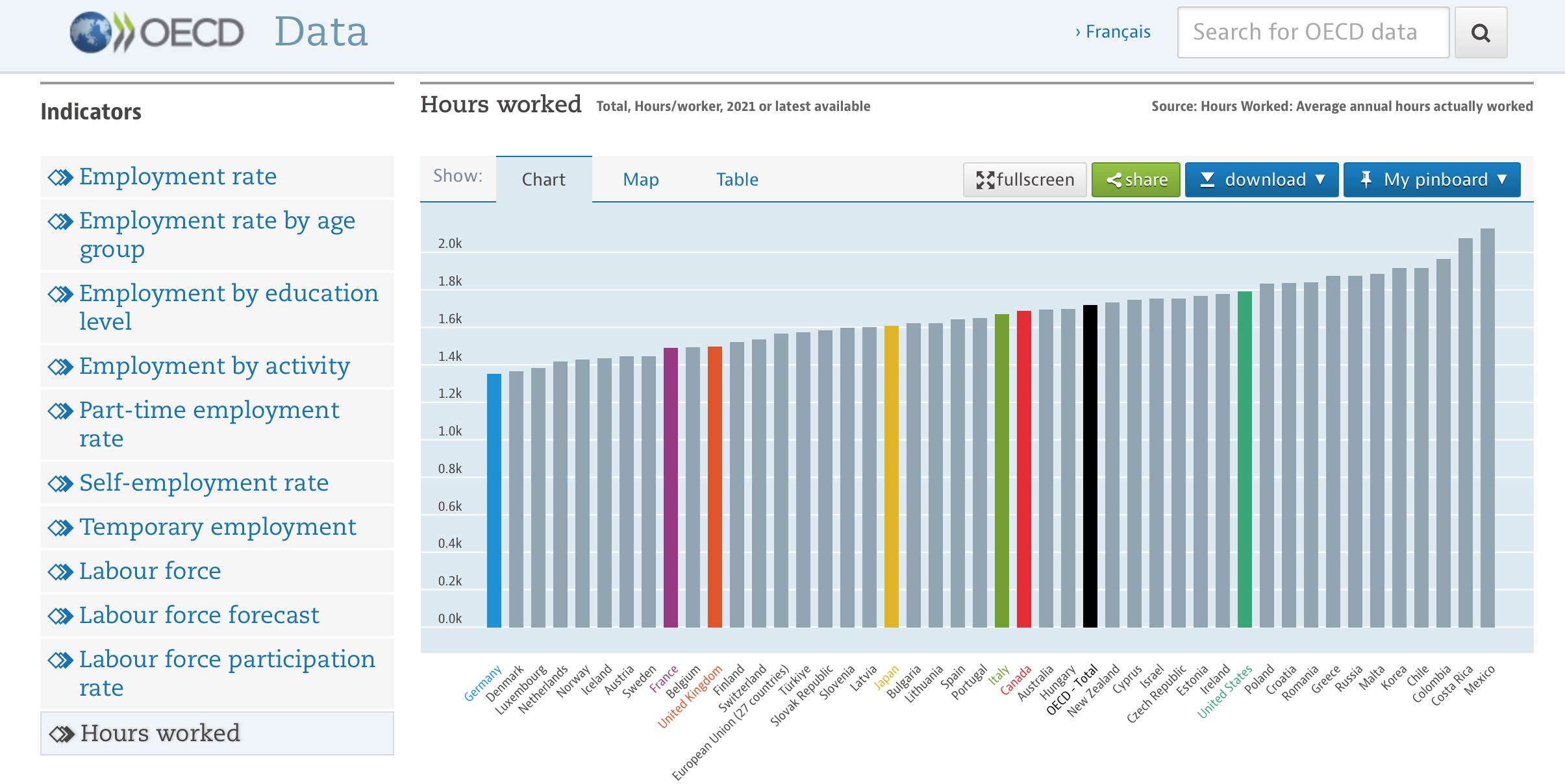Click the Data site title
Screen dimensions: 1565x784
tap(321, 31)
